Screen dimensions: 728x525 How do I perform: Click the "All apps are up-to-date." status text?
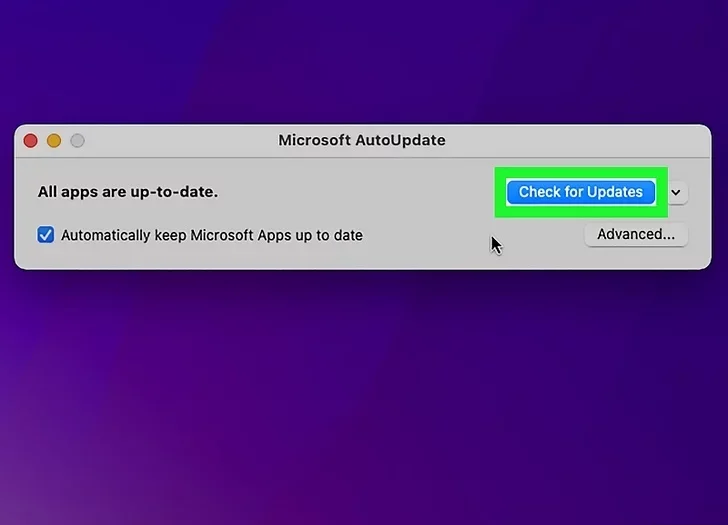pos(128,192)
